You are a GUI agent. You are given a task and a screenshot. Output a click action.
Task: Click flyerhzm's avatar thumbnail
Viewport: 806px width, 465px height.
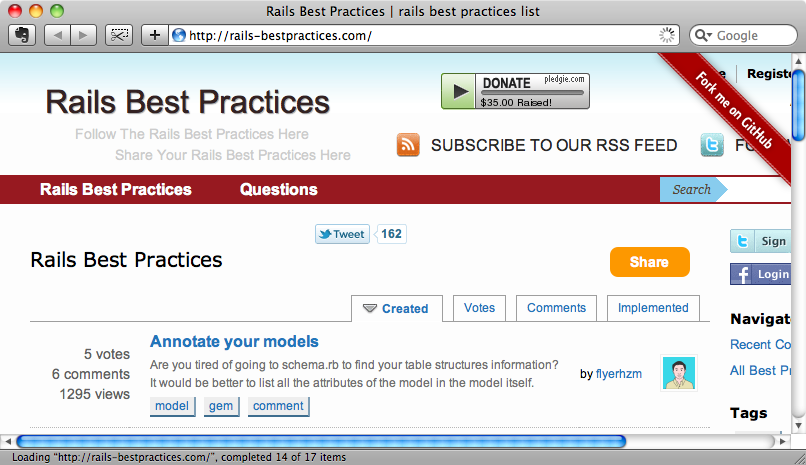coord(679,373)
